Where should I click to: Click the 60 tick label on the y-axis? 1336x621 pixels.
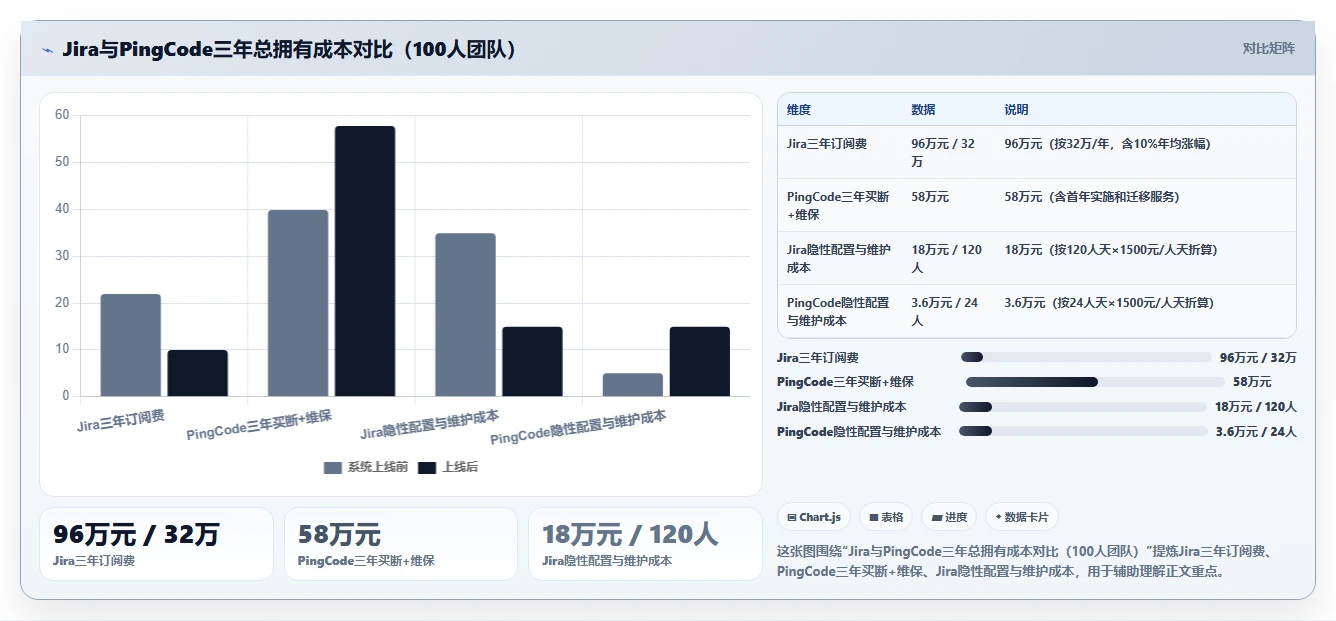coord(62,115)
